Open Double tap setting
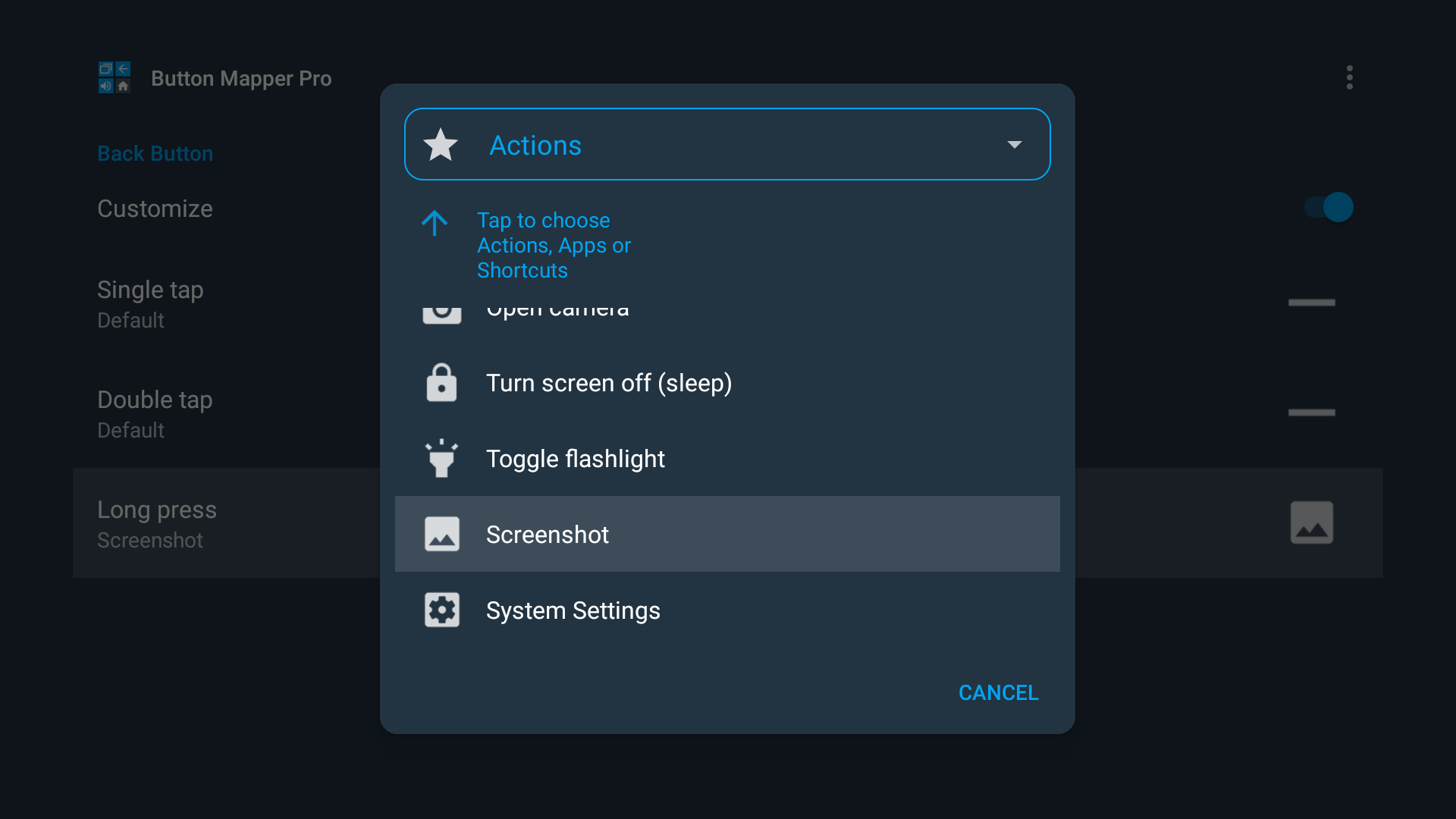Viewport: 1456px width, 819px height. [155, 413]
